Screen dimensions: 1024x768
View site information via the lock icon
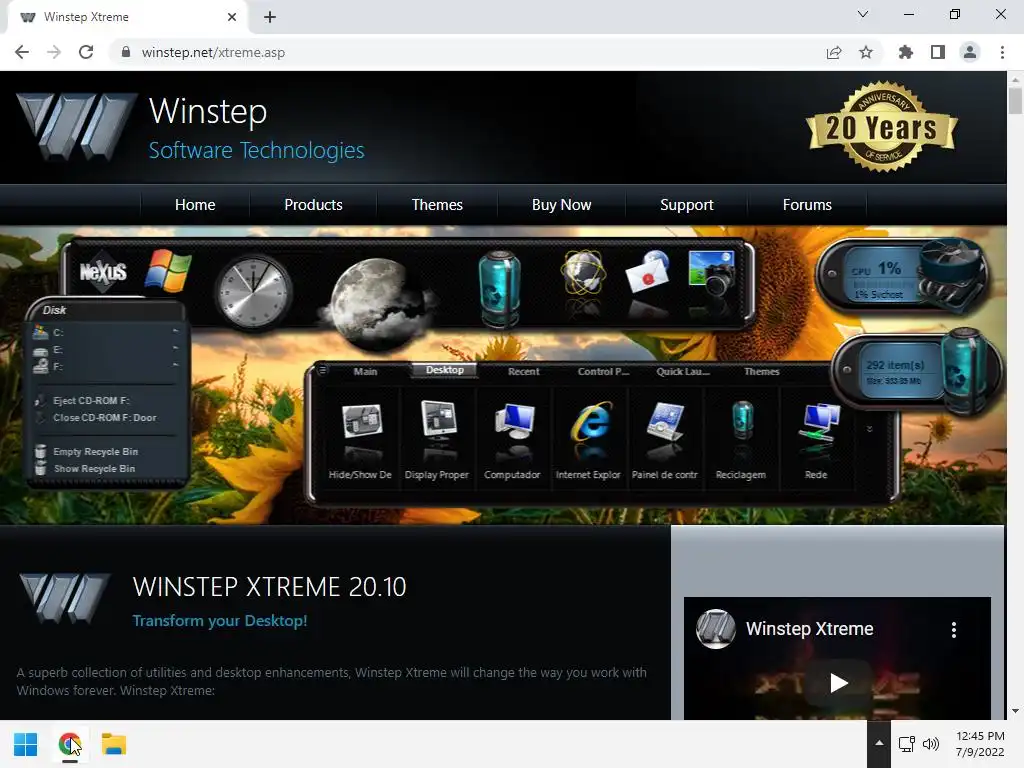tap(126, 52)
